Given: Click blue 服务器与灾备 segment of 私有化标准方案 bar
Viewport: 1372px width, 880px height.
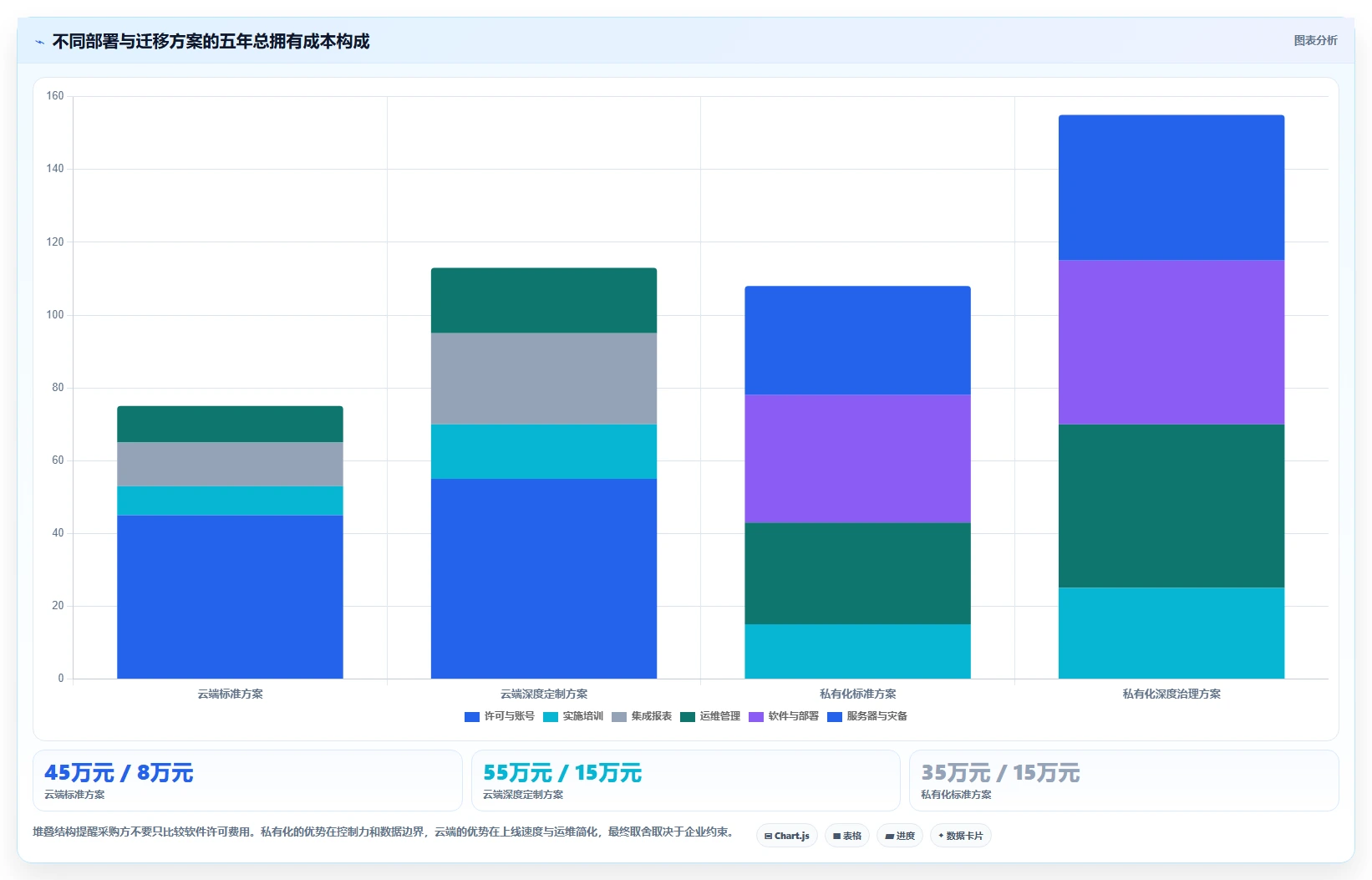Looking at the screenshot, I should coord(857,341).
